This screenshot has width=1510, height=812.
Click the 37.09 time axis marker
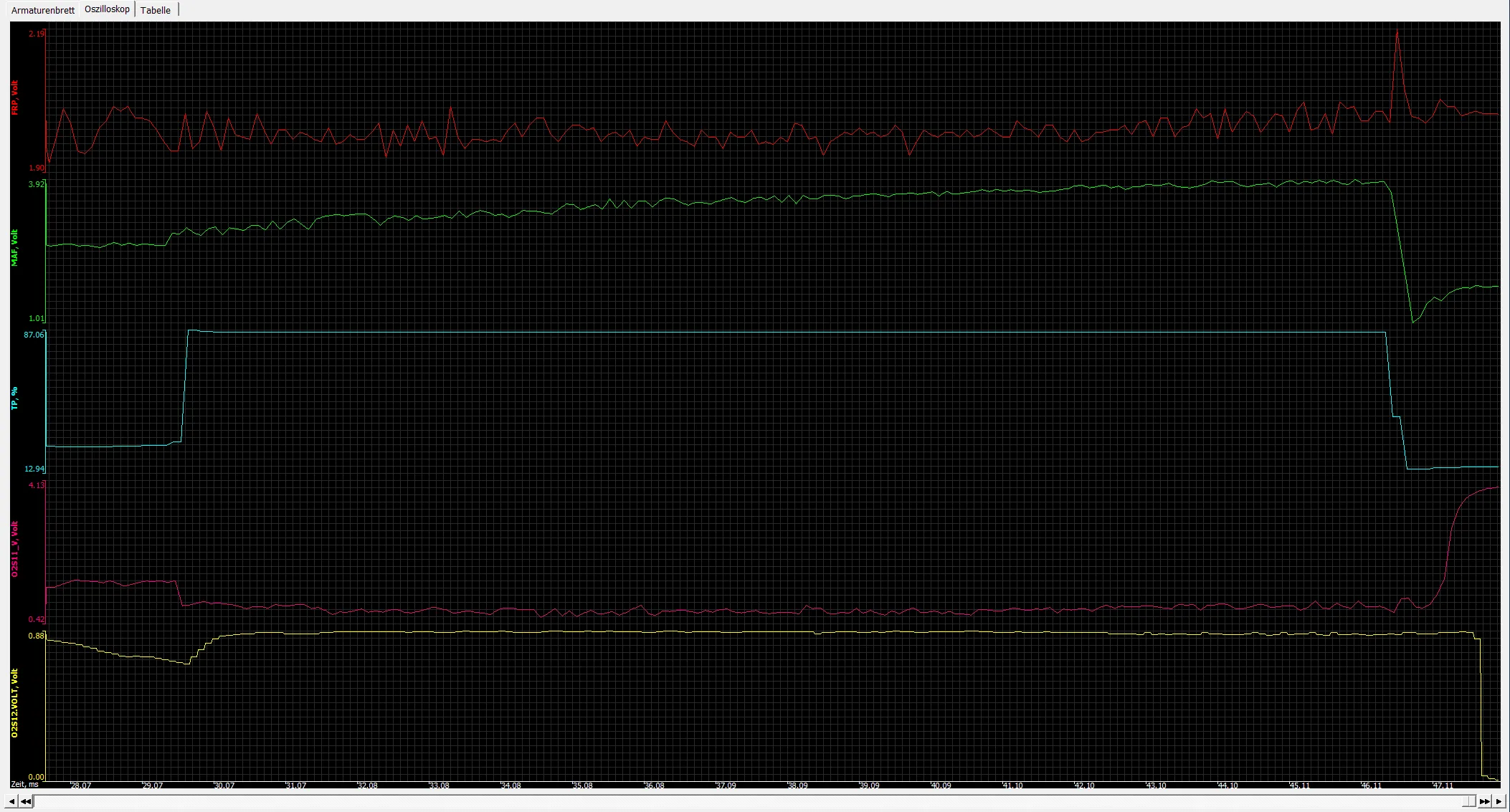pyautogui.click(x=726, y=785)
